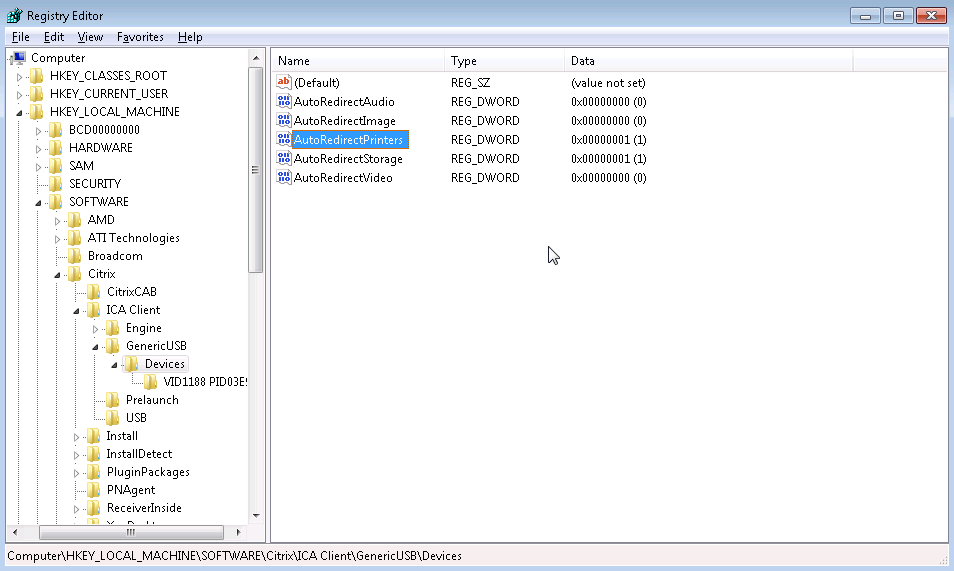Open the Favorites menu
The image size is (954, 571).
[x=140, y=37]
